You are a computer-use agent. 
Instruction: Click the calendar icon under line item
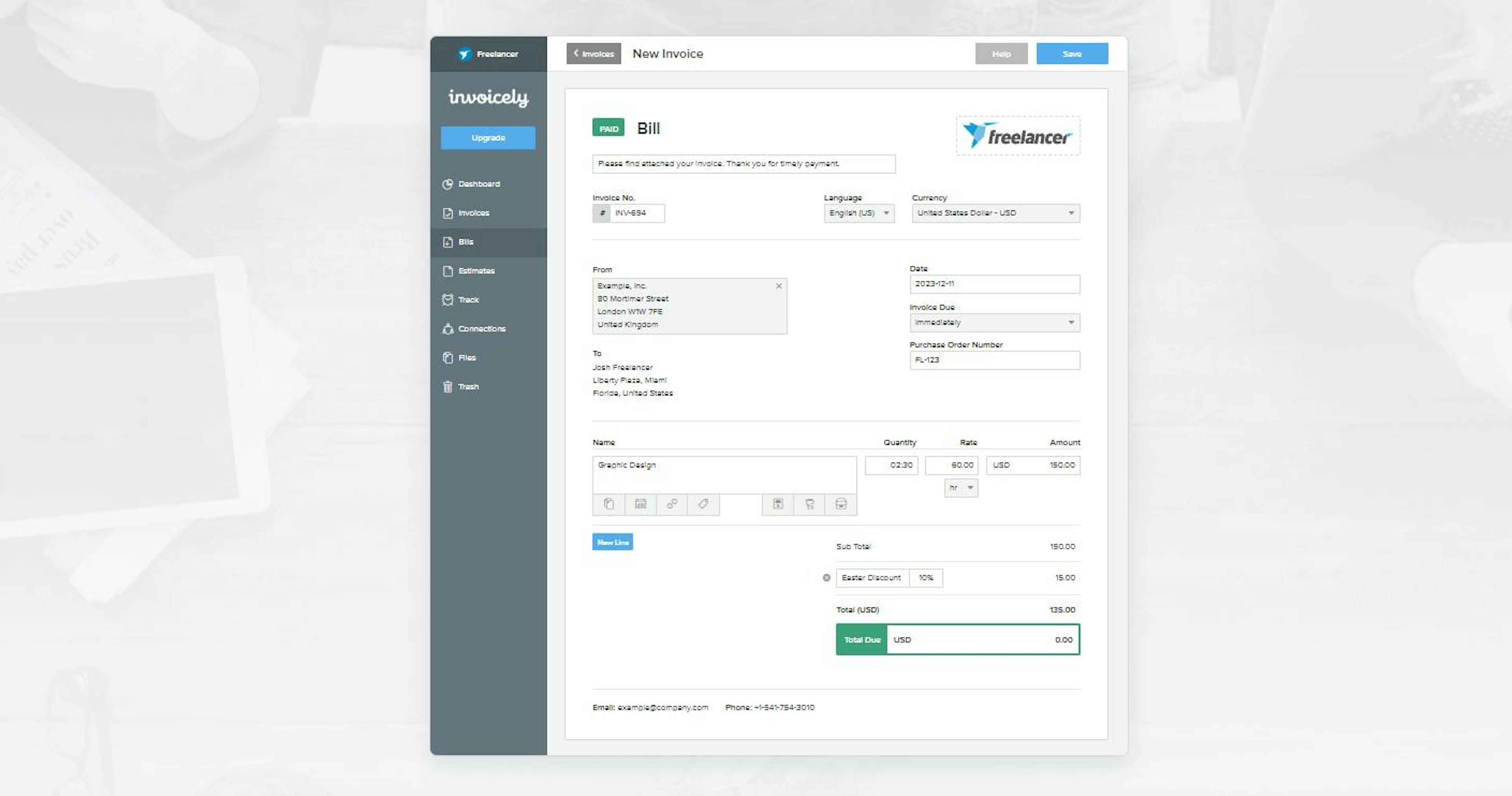coord(640,504)
